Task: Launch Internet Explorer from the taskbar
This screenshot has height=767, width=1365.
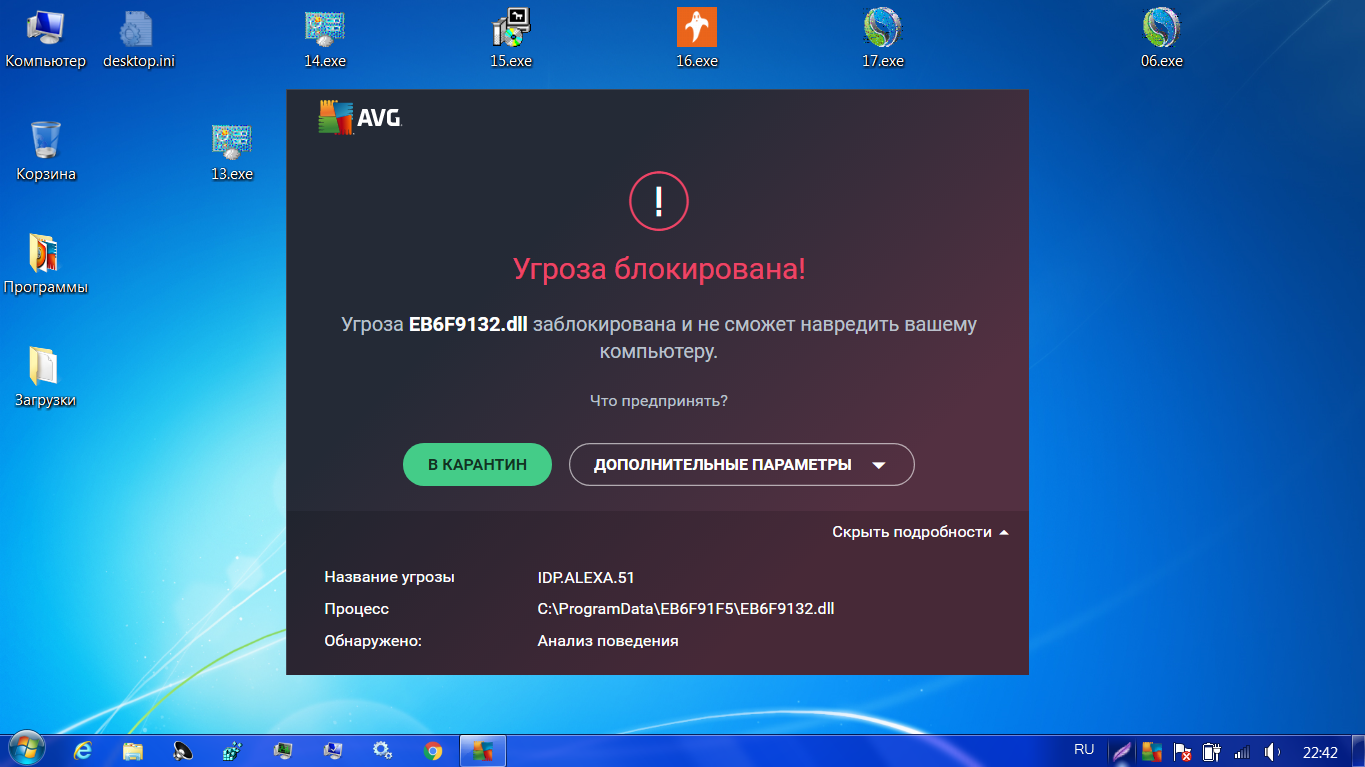Action: [83, 750]
